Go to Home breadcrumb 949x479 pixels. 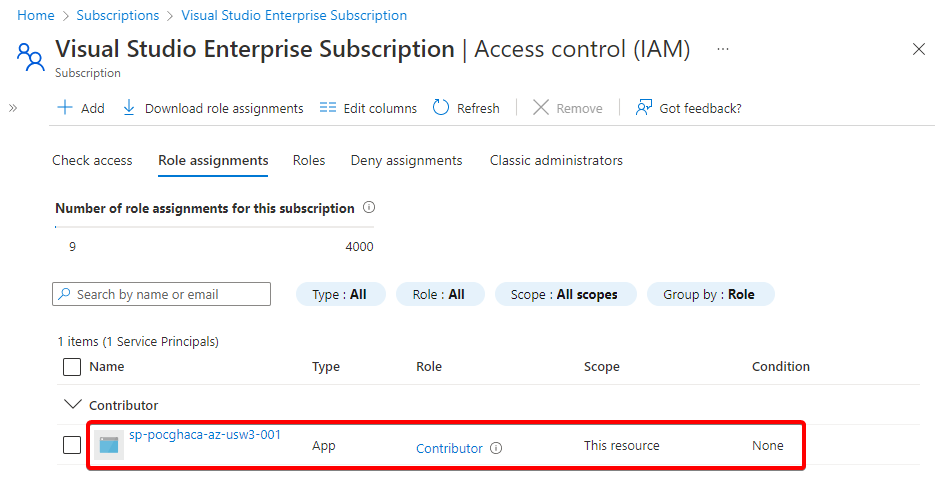click(x=36, y=15)
